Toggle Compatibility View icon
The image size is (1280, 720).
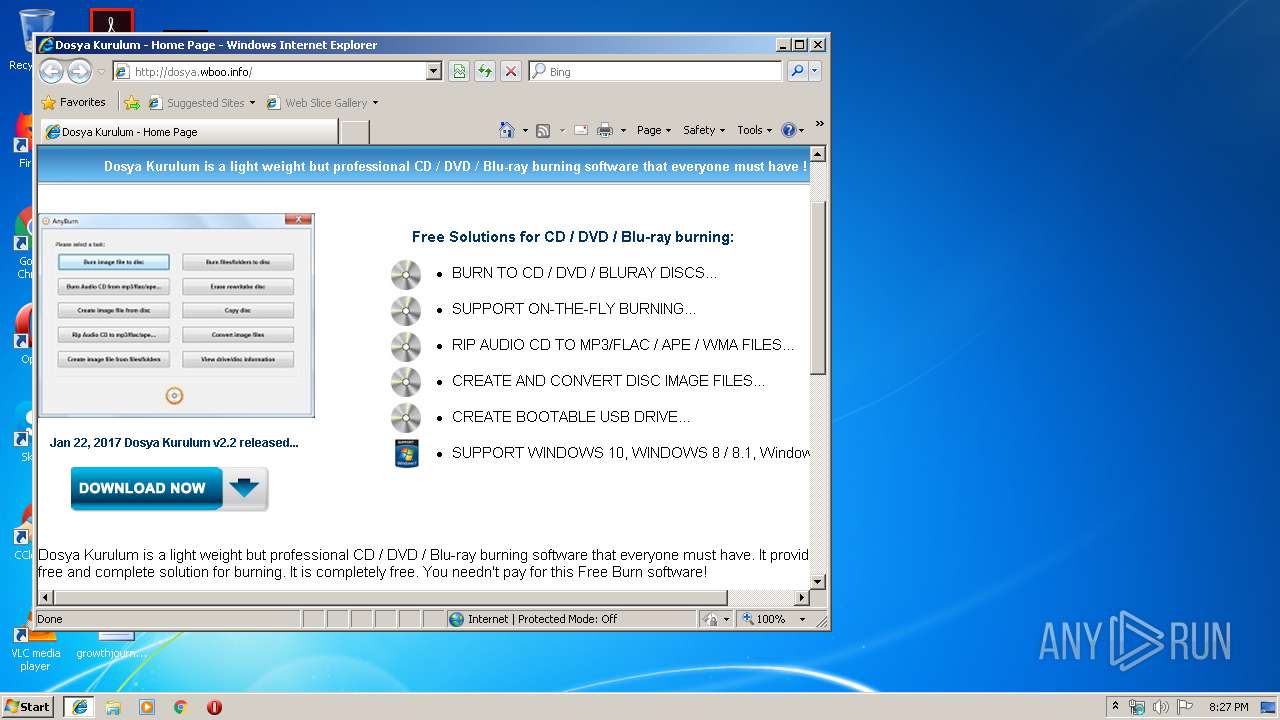(x=459, y=71)
